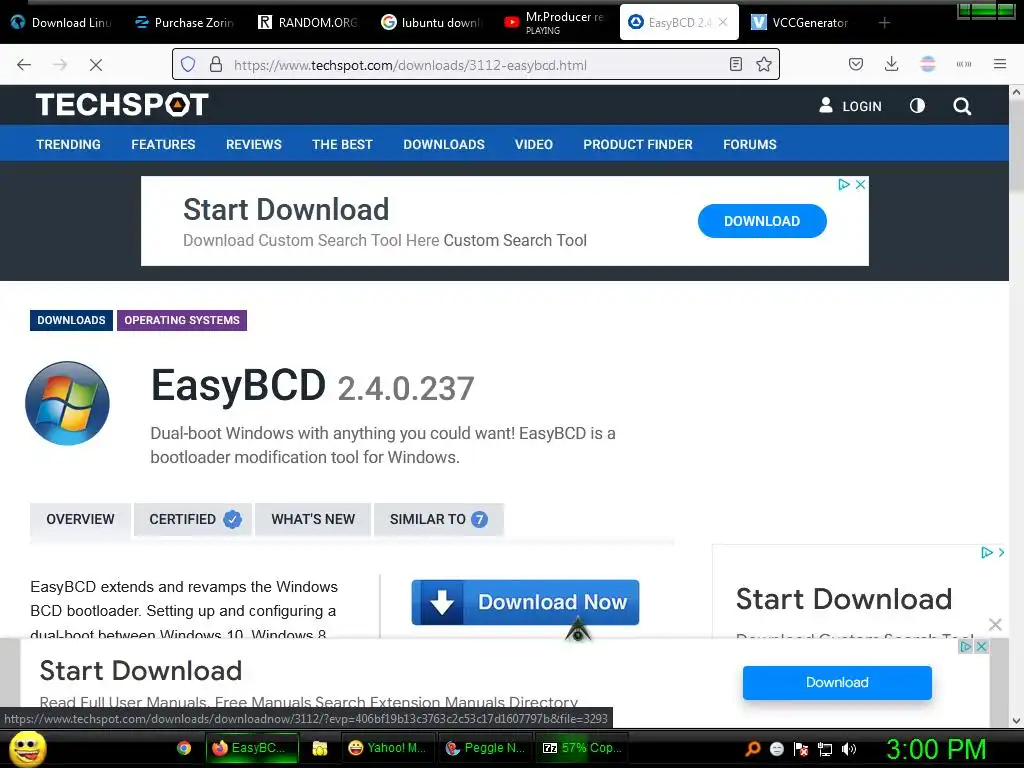This screenshot has height=768, width=1024.
Task: Stop loading the current page
Action: (x=95, y=65)
